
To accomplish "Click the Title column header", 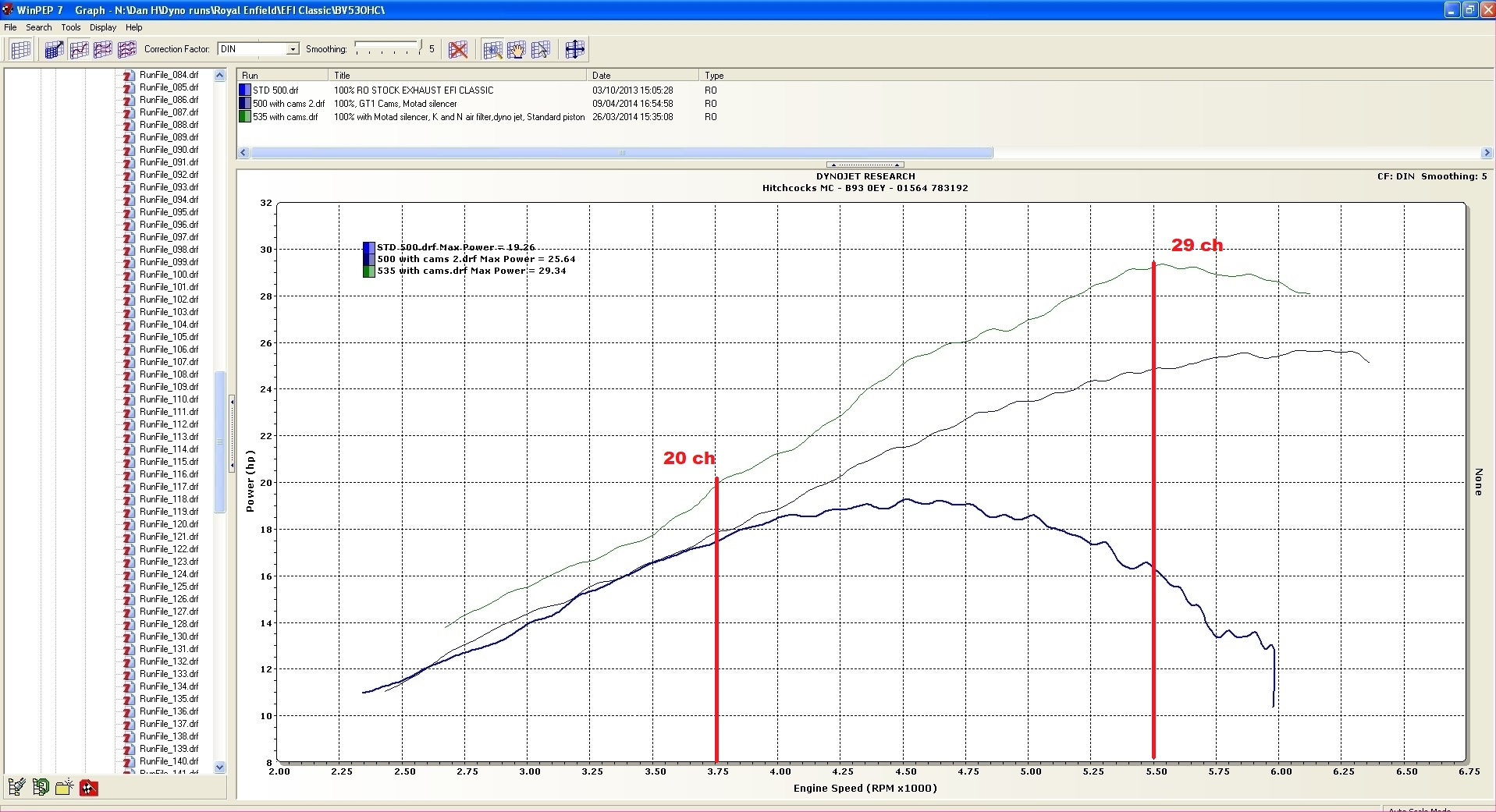I will click(457, 76).
